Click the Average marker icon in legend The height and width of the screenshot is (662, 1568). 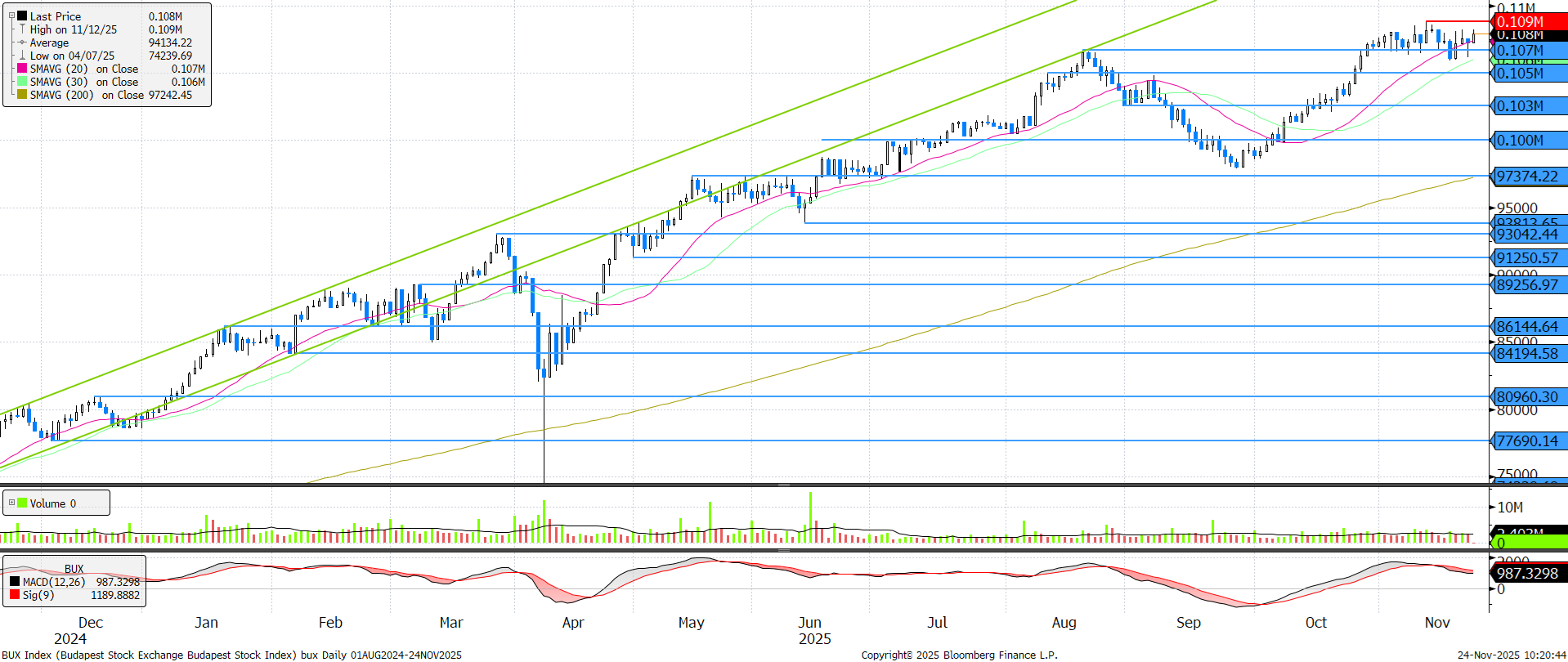coord(22,42)
